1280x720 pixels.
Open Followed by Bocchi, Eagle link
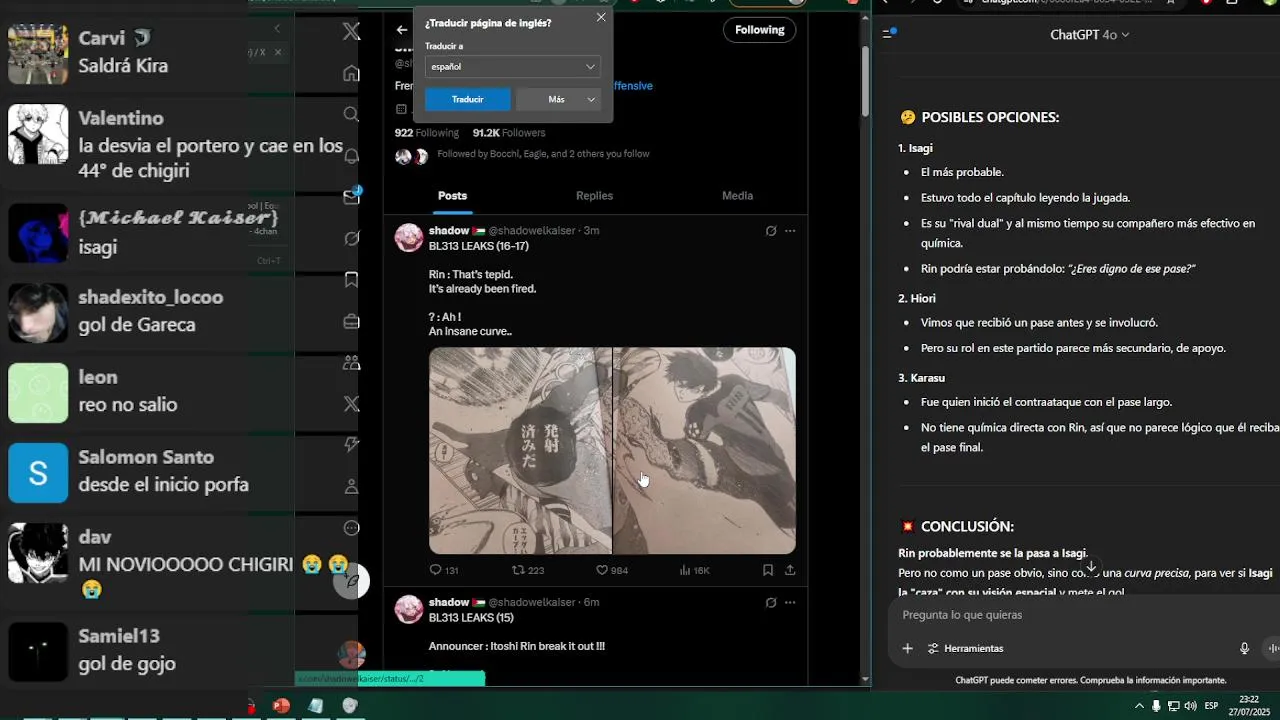[x=543, y=154]
